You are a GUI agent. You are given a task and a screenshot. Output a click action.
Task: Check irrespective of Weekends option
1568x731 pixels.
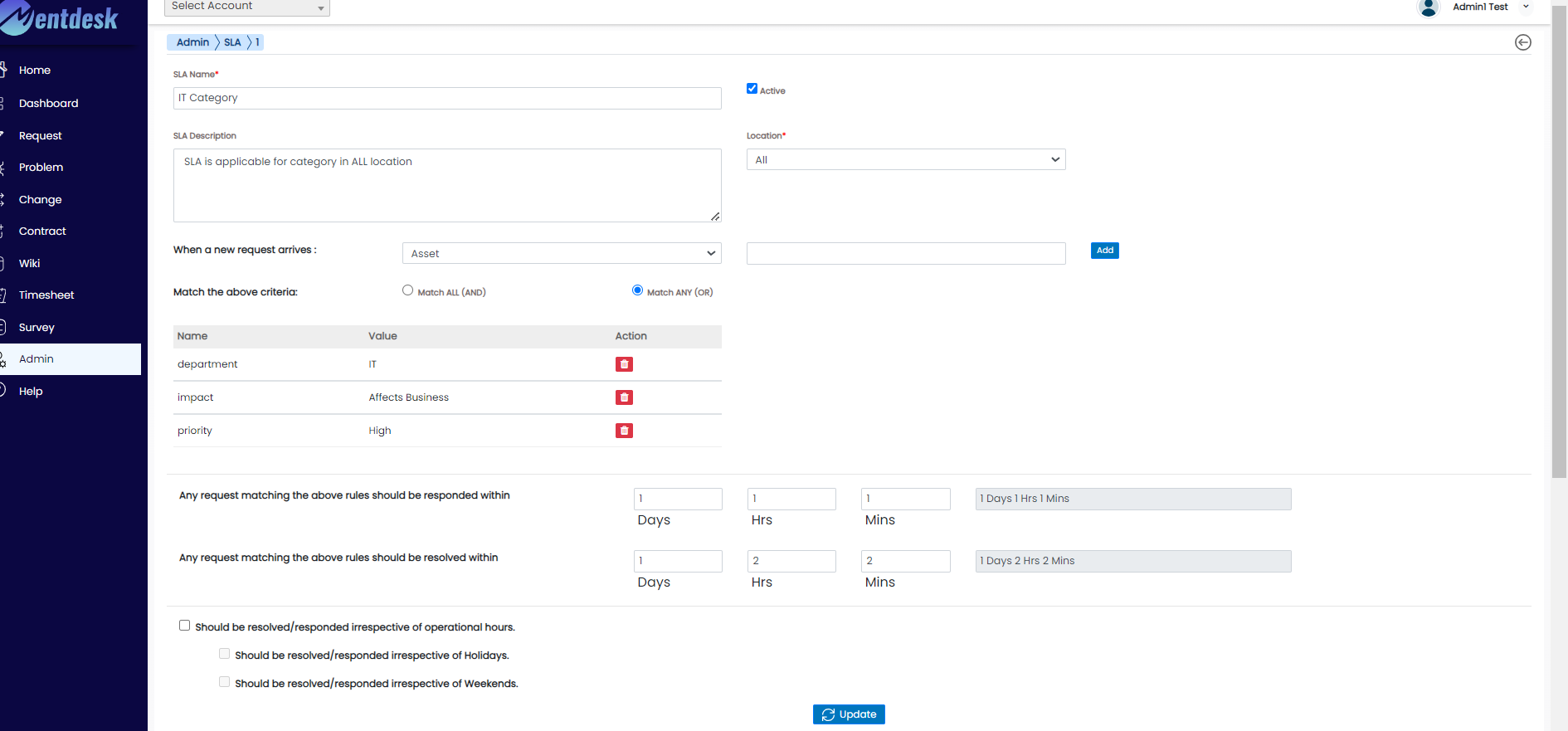click(224, 682)
